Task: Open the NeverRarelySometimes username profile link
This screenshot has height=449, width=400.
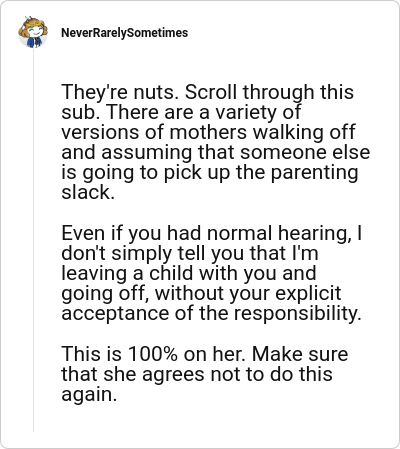Action: tap(124, 33)
